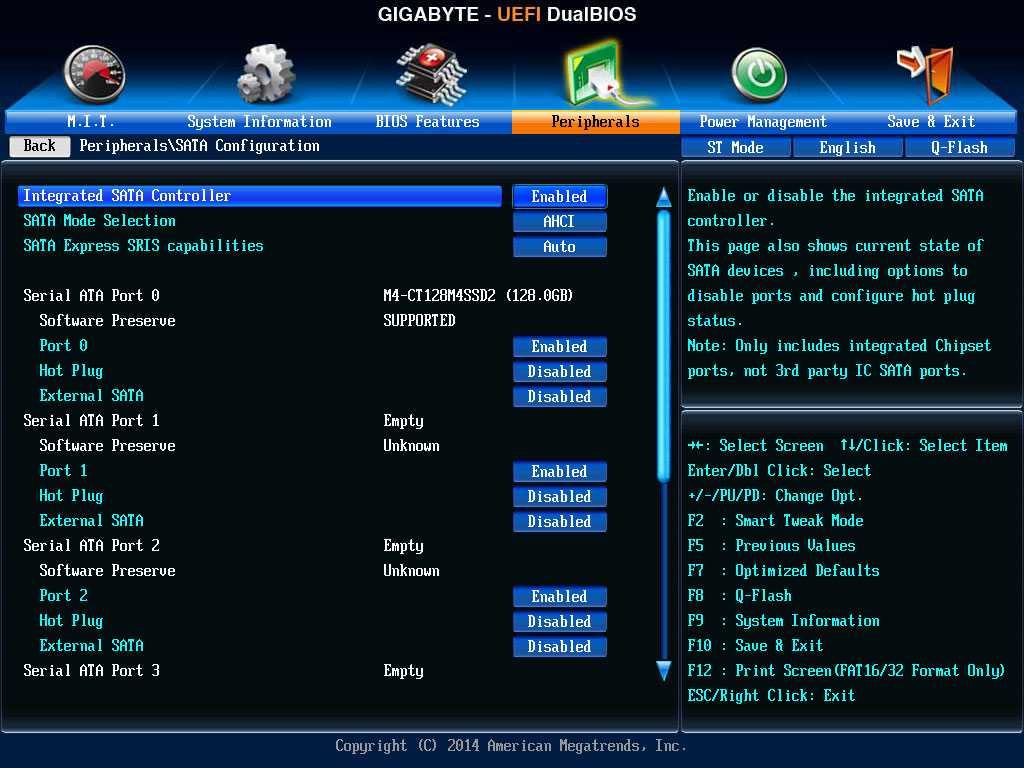Click Empty status for Serial ATA Port 3

404,671
